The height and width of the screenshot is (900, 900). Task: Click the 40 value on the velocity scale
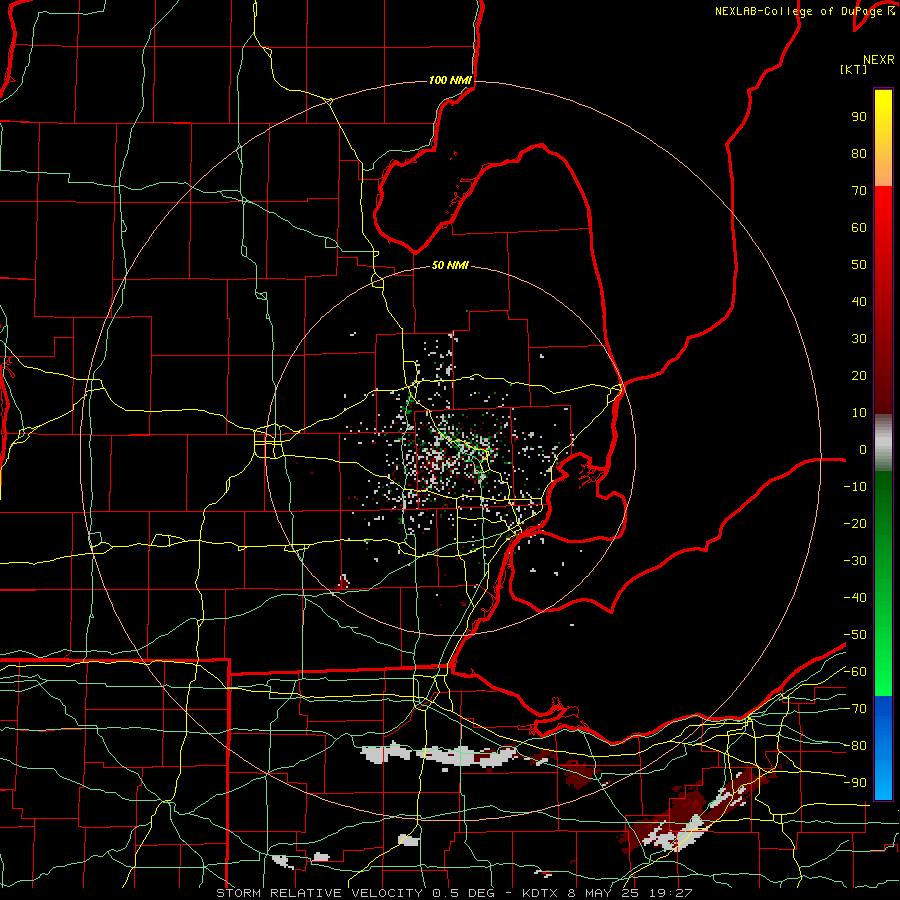click(859, 301)
